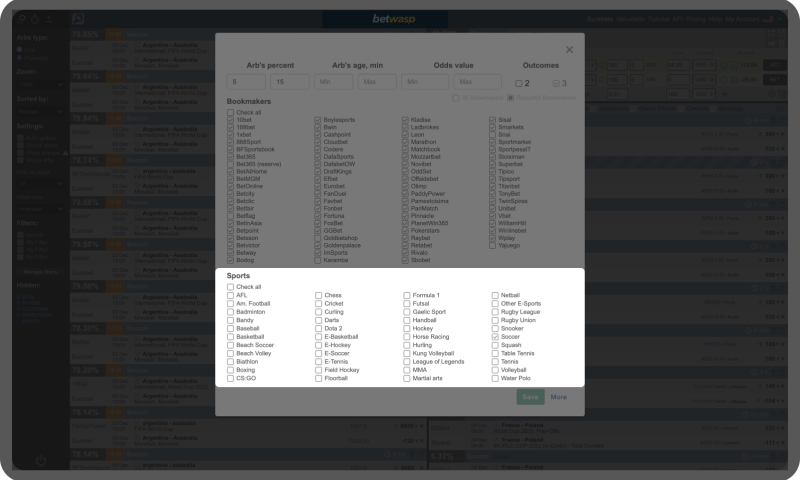
Task: Uncheck the Betfair bookmaker checkbox
Action: click(x=230, y=209)
